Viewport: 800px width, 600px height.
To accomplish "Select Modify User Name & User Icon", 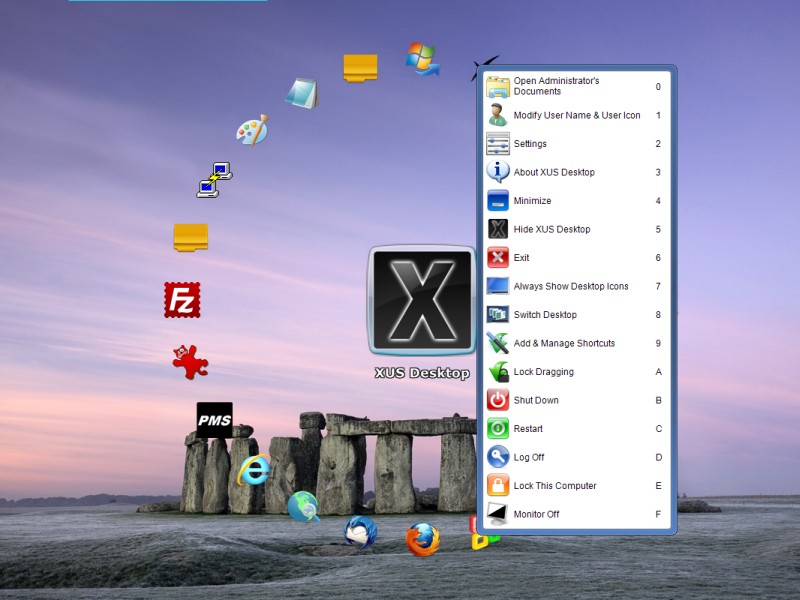I will coord(576,115).
